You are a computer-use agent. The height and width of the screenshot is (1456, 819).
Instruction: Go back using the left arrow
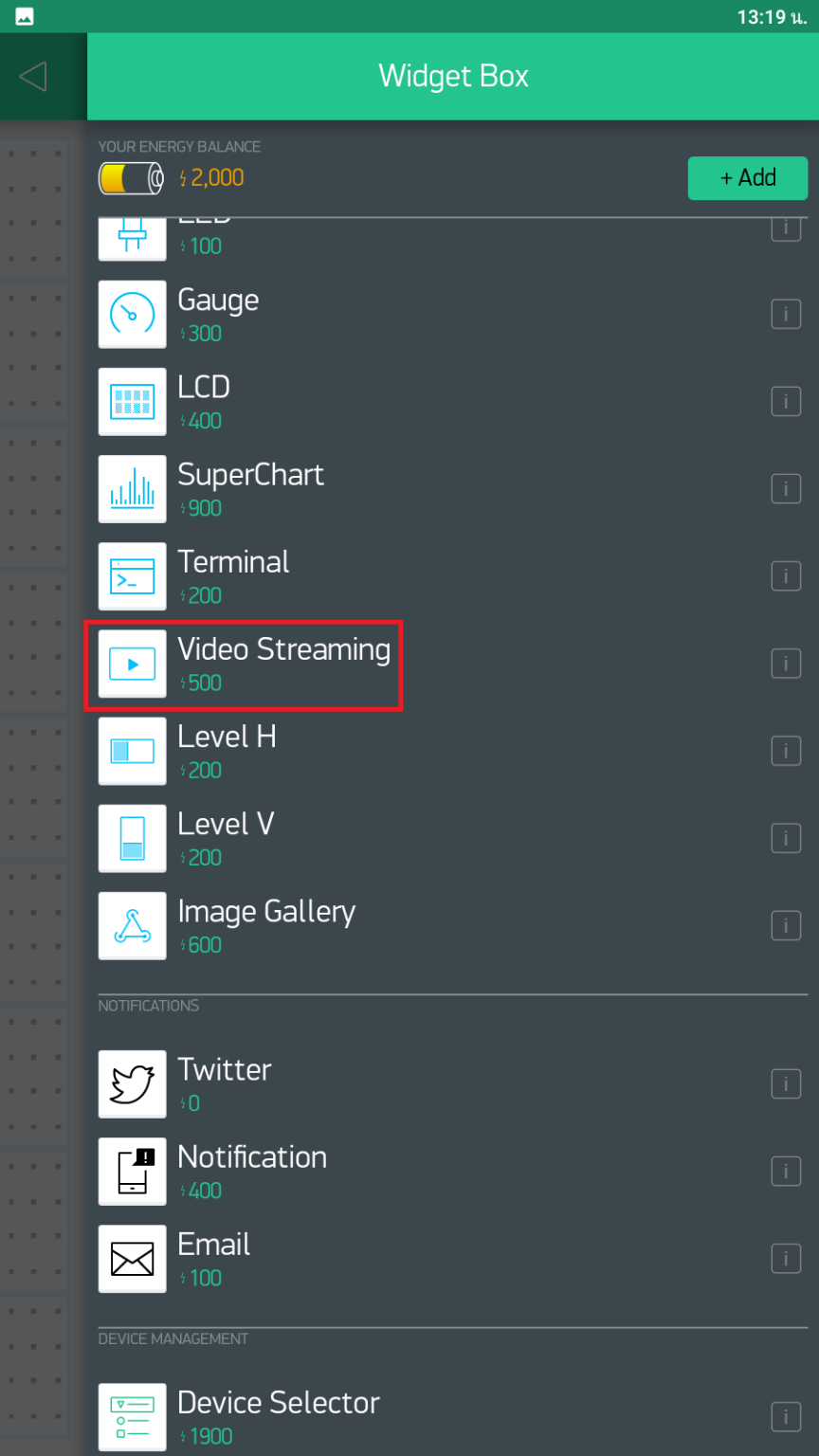point(33,77)
